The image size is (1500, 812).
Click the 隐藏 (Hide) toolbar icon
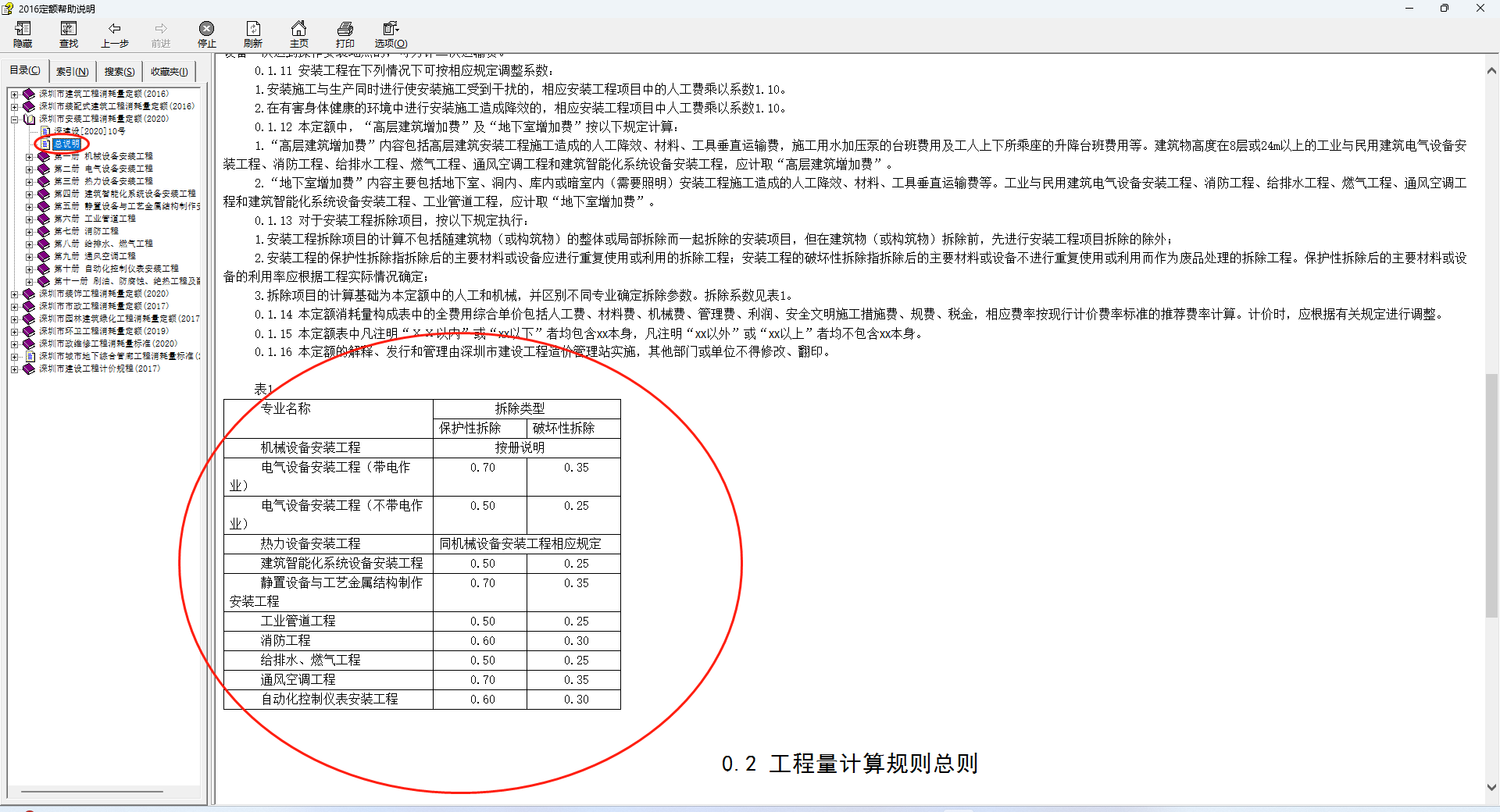(23, 29)
